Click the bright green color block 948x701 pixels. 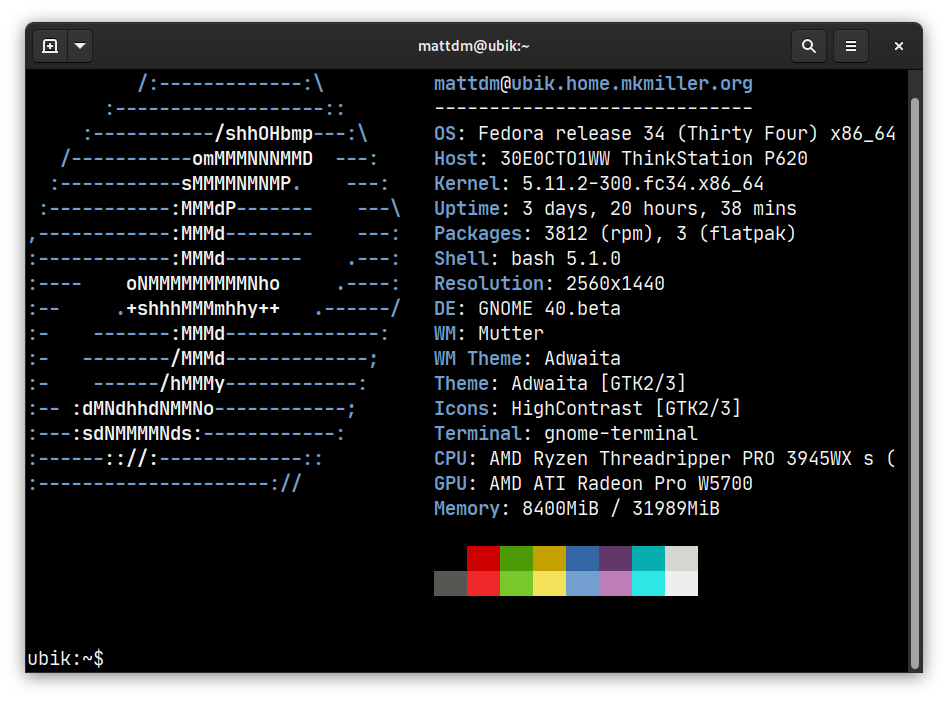pos(516,584)
